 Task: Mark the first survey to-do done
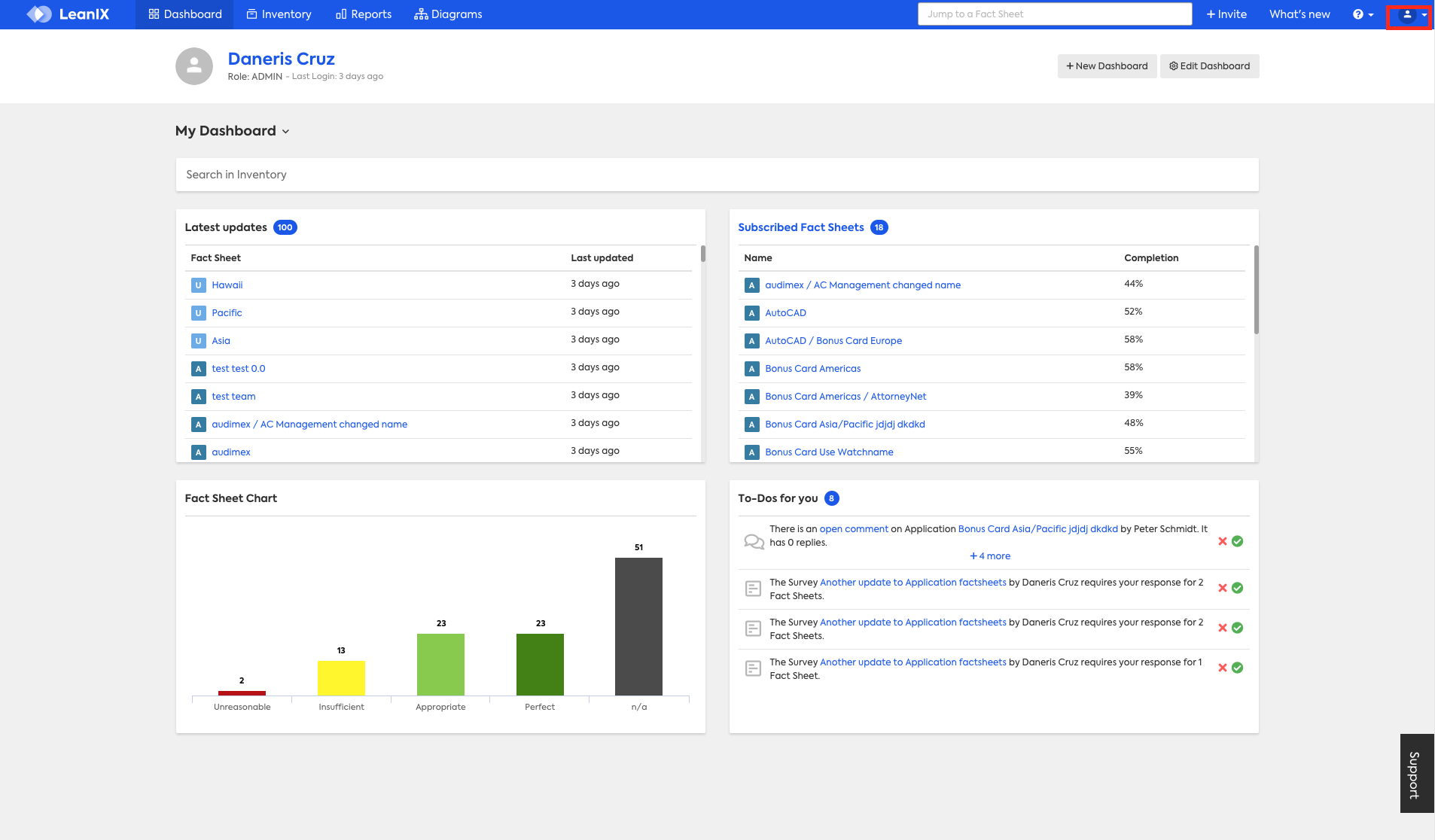1237,588
